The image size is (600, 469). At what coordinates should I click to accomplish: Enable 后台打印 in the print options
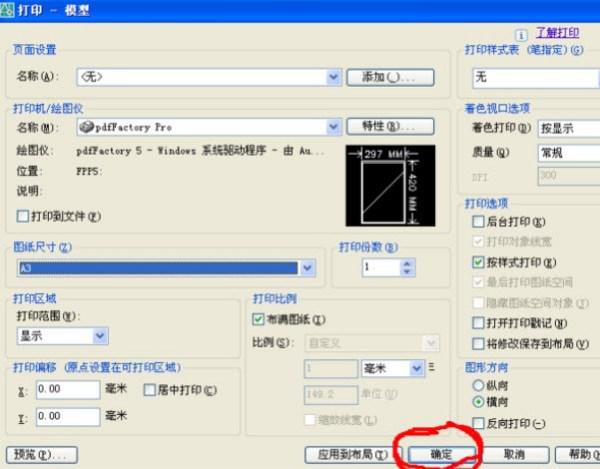click(477, 222)
